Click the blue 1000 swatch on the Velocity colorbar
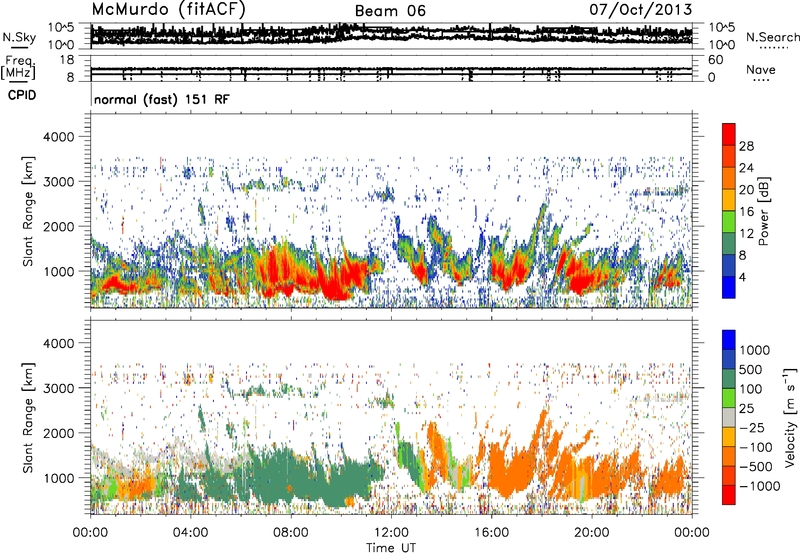Image resolution: width=800 pixels, height=554 pixels. pos(729,340)
